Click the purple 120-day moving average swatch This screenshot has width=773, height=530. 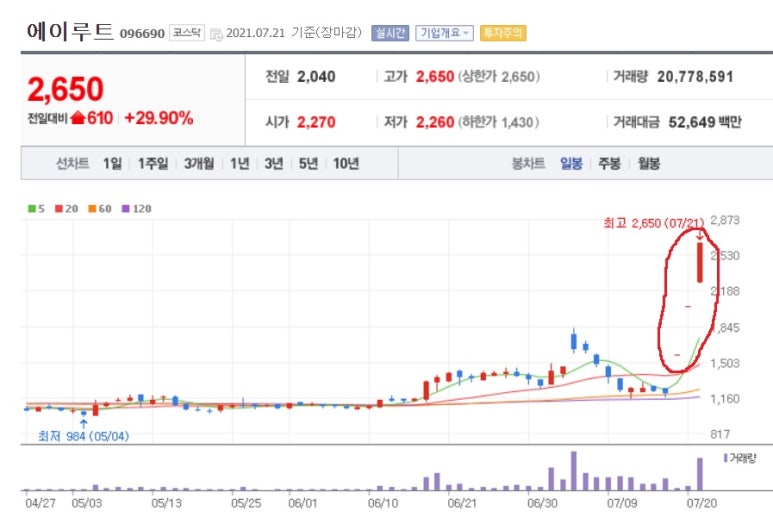click(x=126, y=209)
